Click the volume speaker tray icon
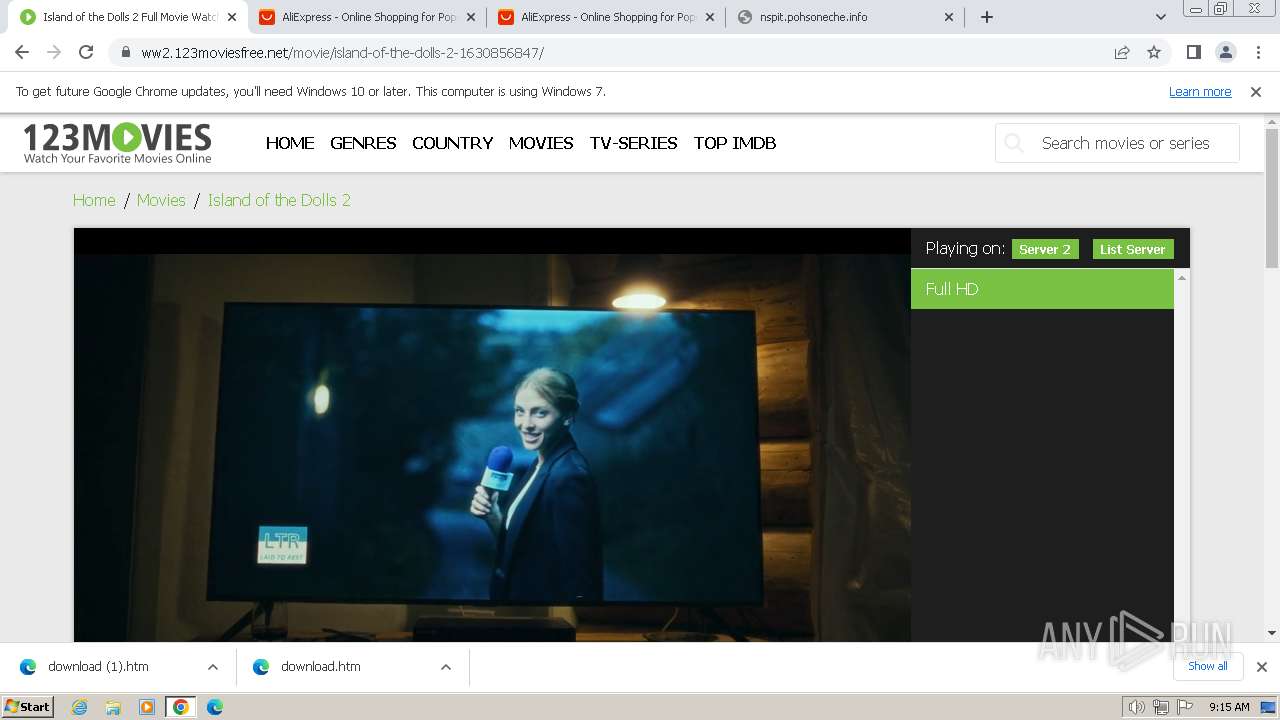The width and height of the screenshot is (1280, 720). click(1136, 707)
